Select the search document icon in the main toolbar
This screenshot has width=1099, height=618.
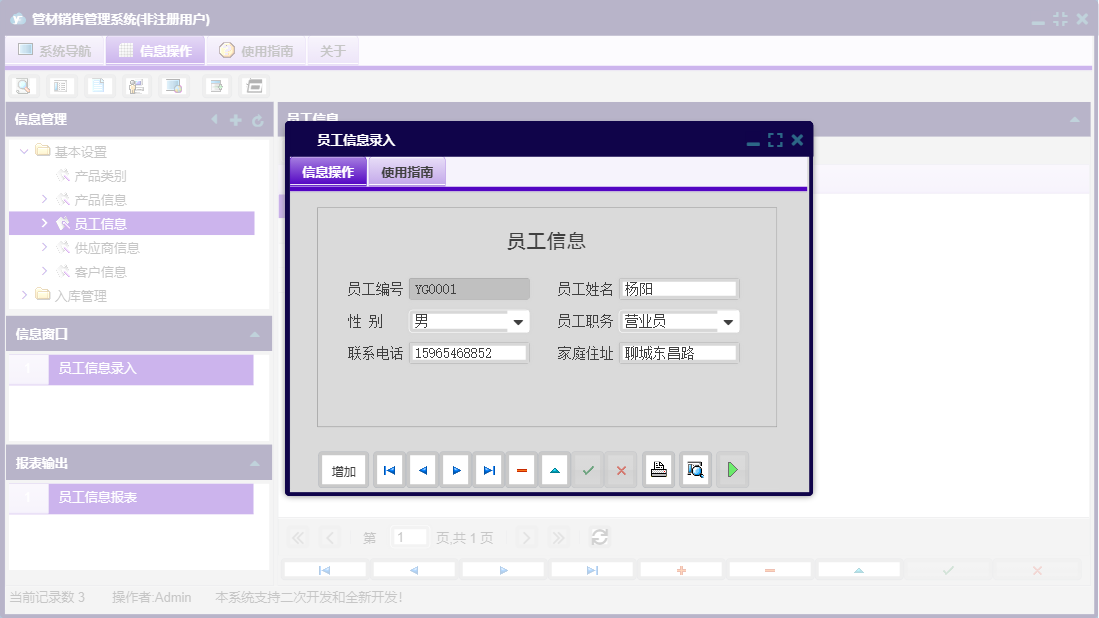22,85
